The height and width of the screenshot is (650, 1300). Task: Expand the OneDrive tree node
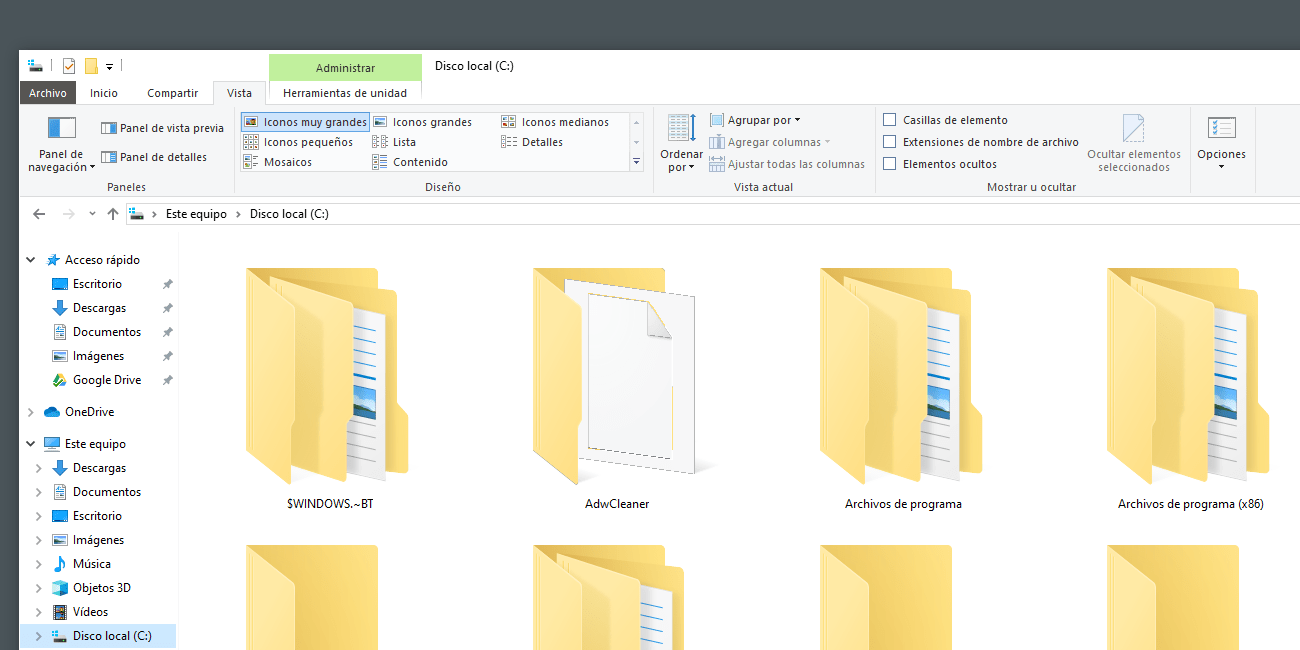pyautogui.click(x=31, y=412)
